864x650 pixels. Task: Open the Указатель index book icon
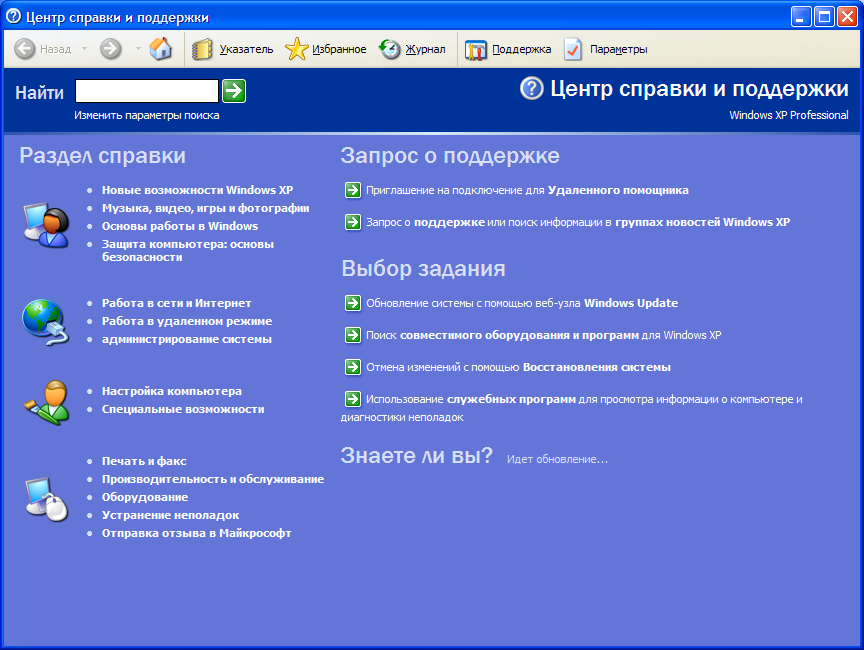[202, 49]
